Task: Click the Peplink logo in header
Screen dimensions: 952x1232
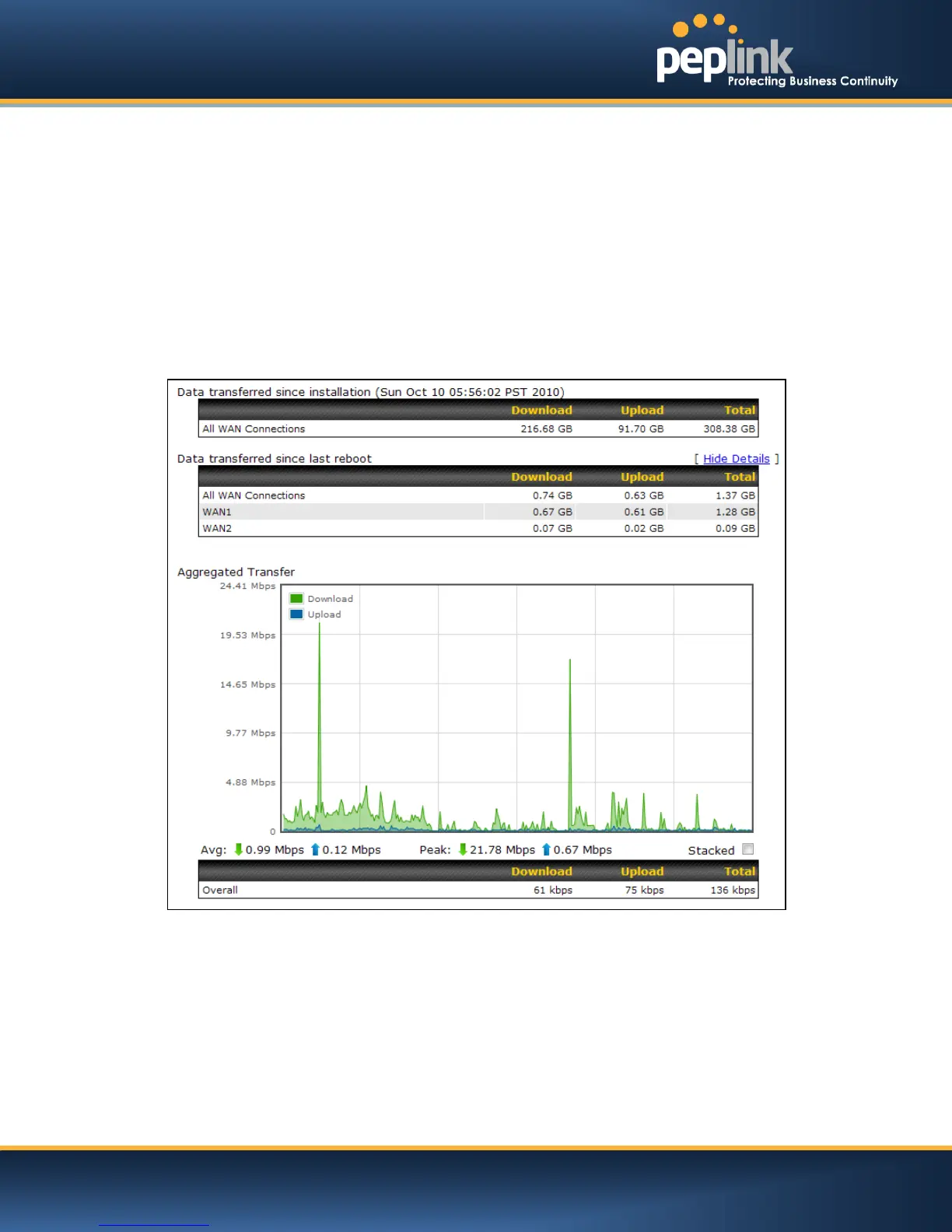Action: (776, 52)
